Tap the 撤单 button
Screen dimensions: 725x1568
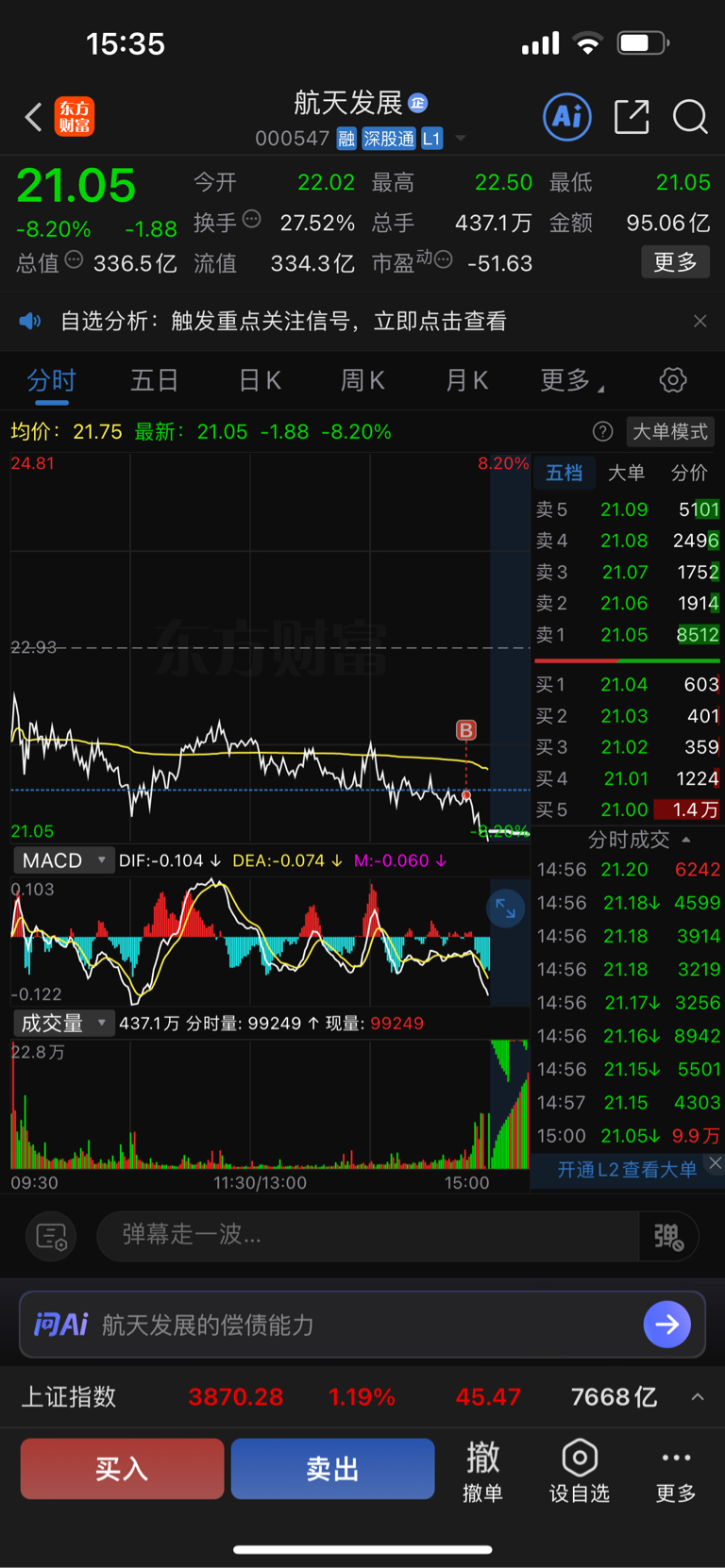click(482, 1472)
